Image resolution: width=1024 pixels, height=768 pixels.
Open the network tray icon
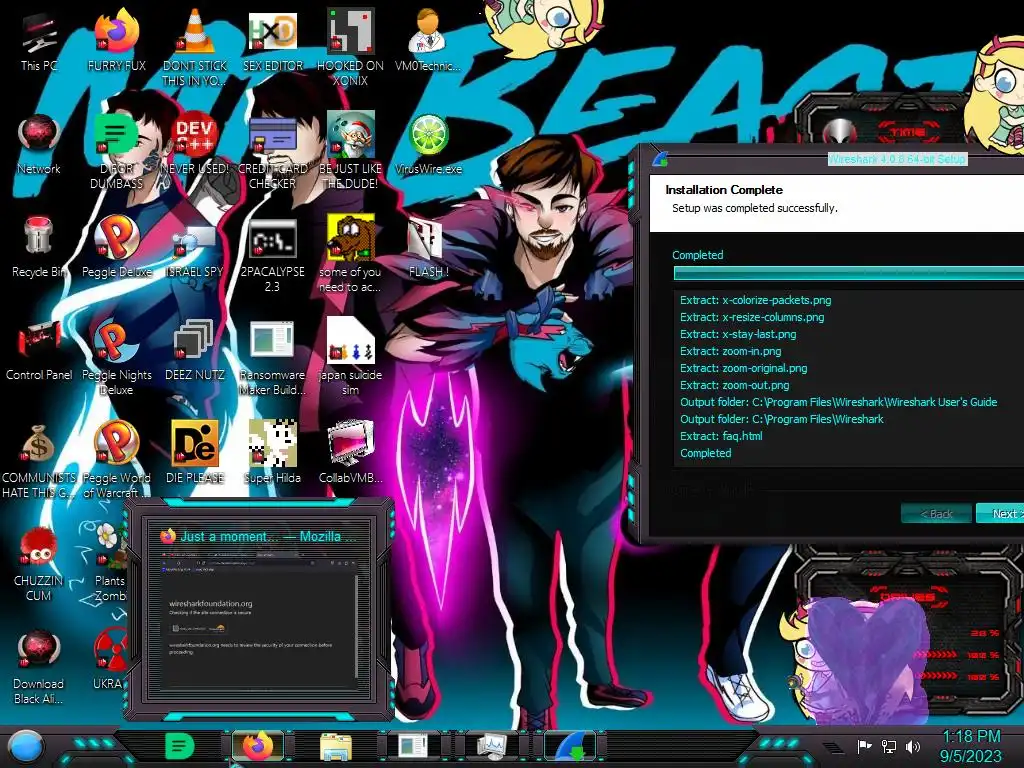[x=889, y=746]
